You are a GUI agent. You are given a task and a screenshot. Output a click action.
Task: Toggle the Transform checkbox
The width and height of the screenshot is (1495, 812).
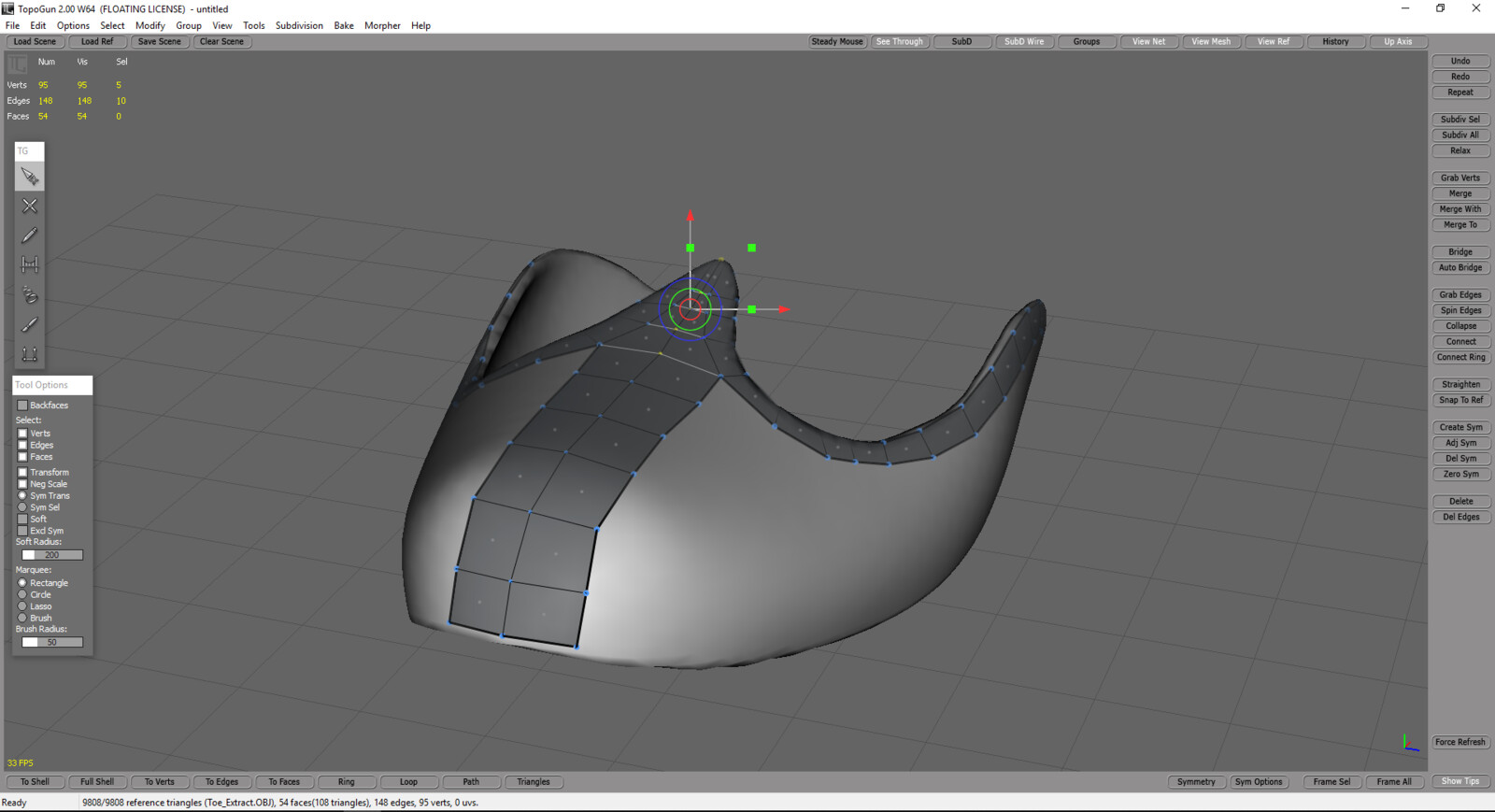tap(22, 473)
